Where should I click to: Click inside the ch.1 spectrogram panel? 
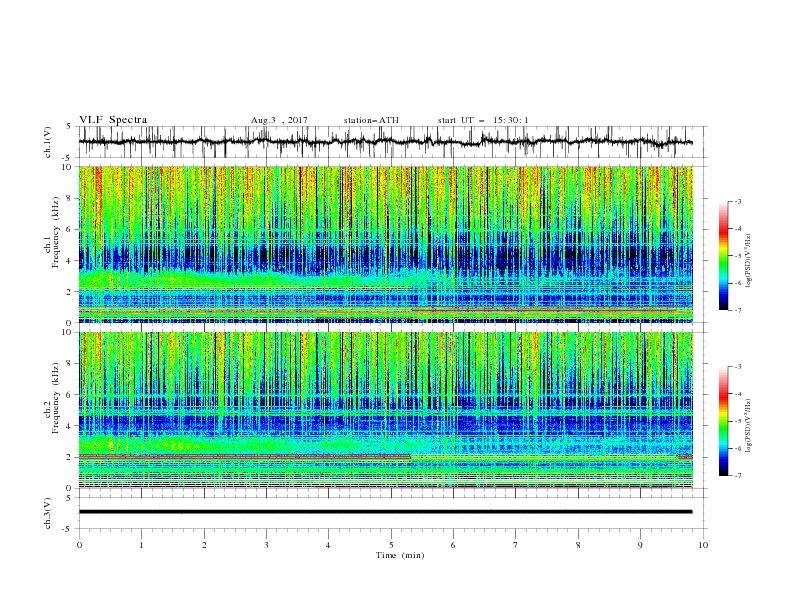click(385, 244)
